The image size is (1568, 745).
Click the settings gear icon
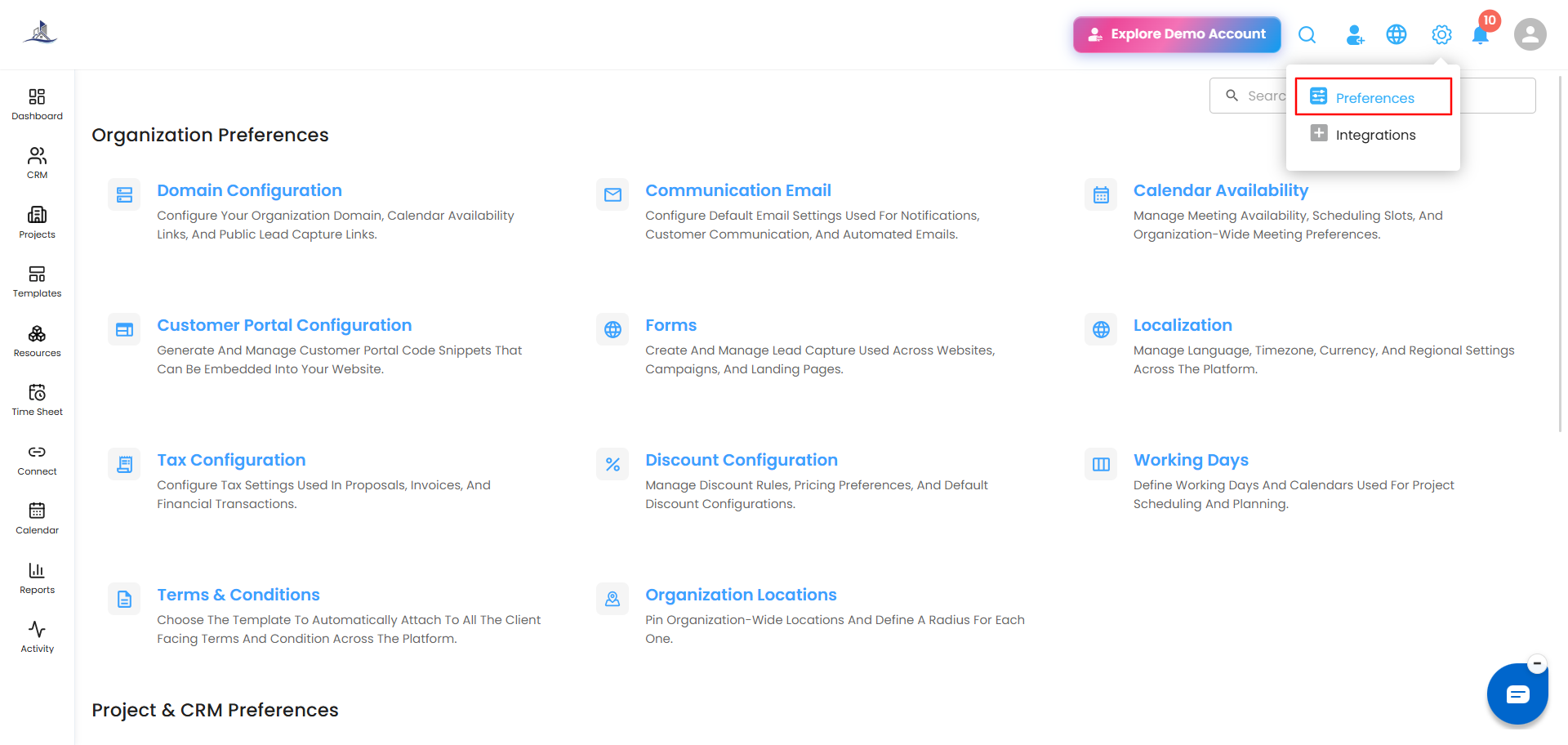pyautogui.click(x=1441, y=34)
